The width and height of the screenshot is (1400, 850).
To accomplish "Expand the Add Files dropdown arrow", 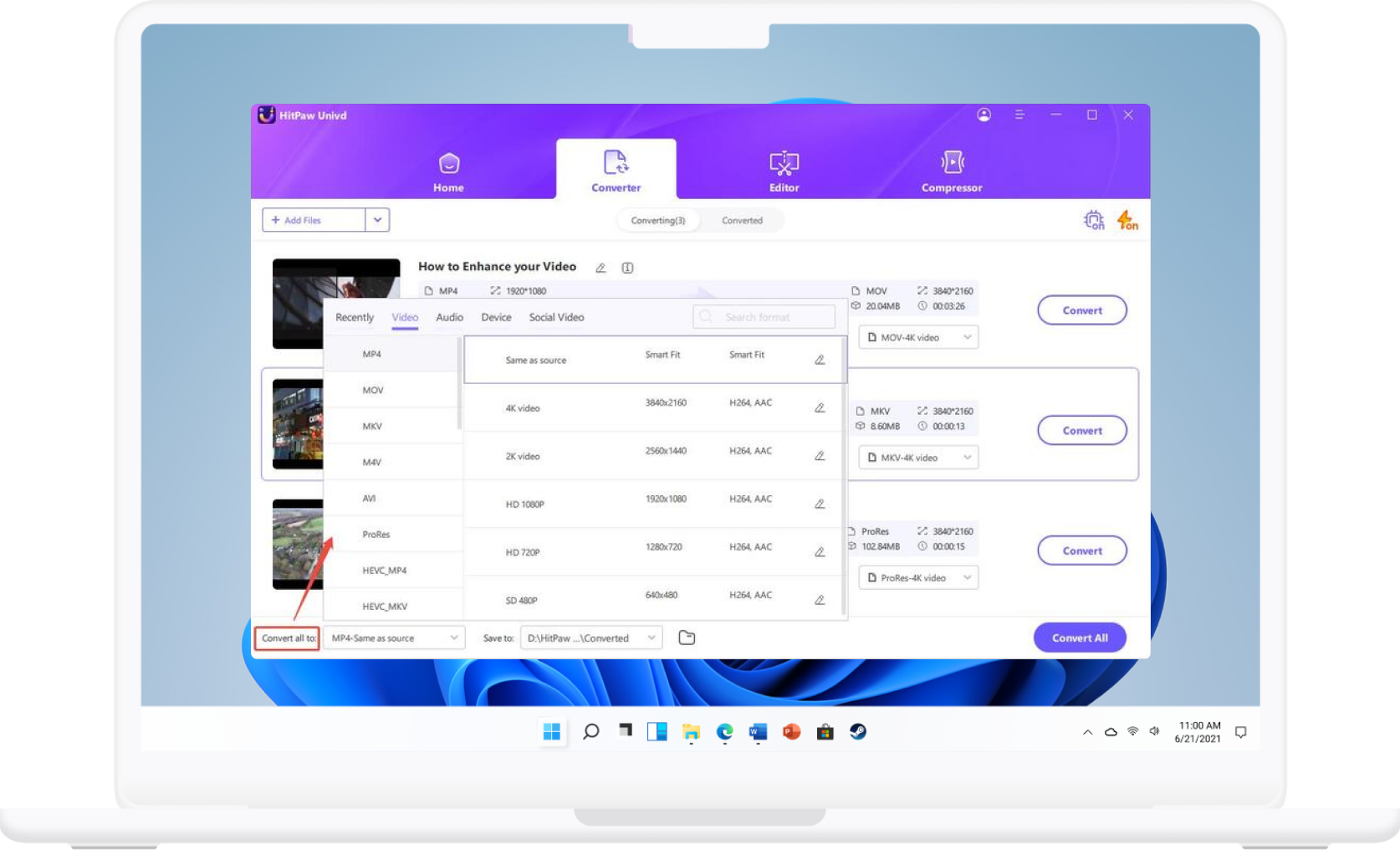I will click(x=377, y=220).
